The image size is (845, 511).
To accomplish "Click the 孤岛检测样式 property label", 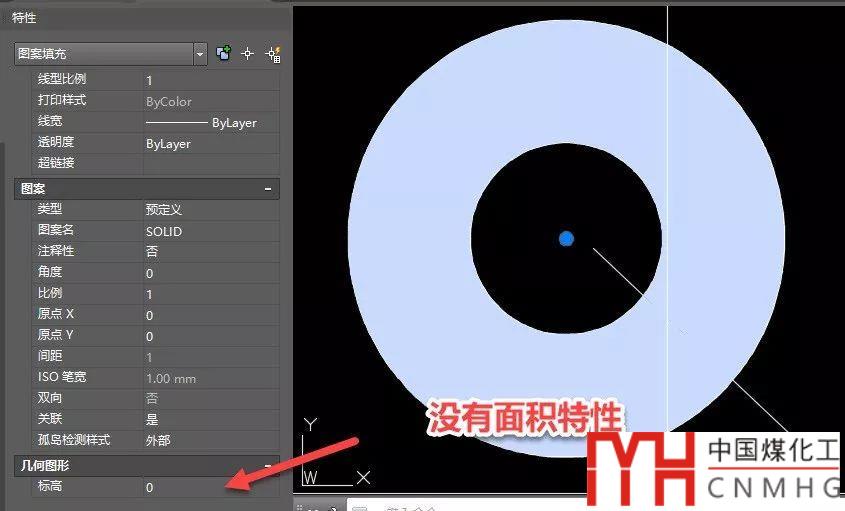I will click(x=74, y=440).
